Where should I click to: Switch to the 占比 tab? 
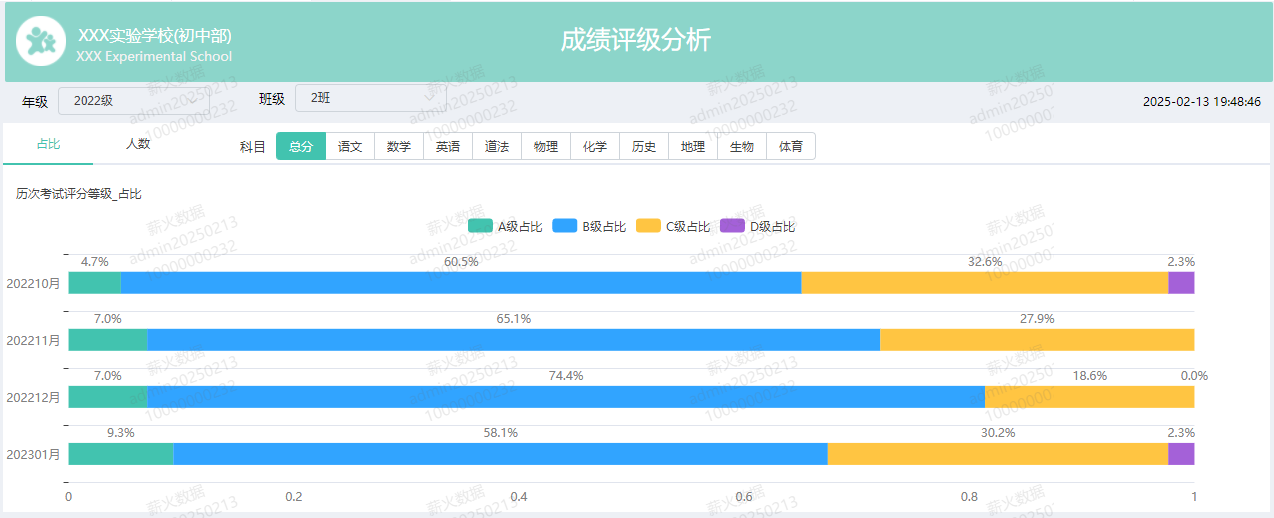[48, 144]
